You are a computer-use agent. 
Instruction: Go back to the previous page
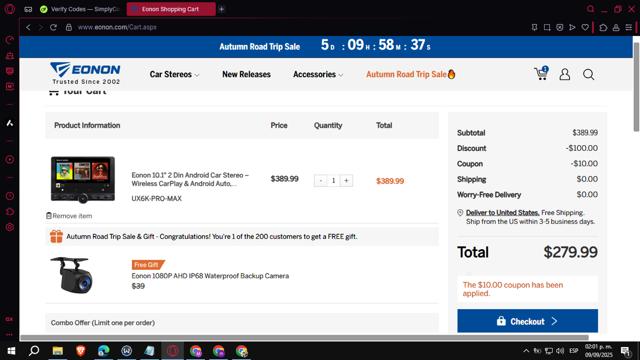(x=28, y=27)
